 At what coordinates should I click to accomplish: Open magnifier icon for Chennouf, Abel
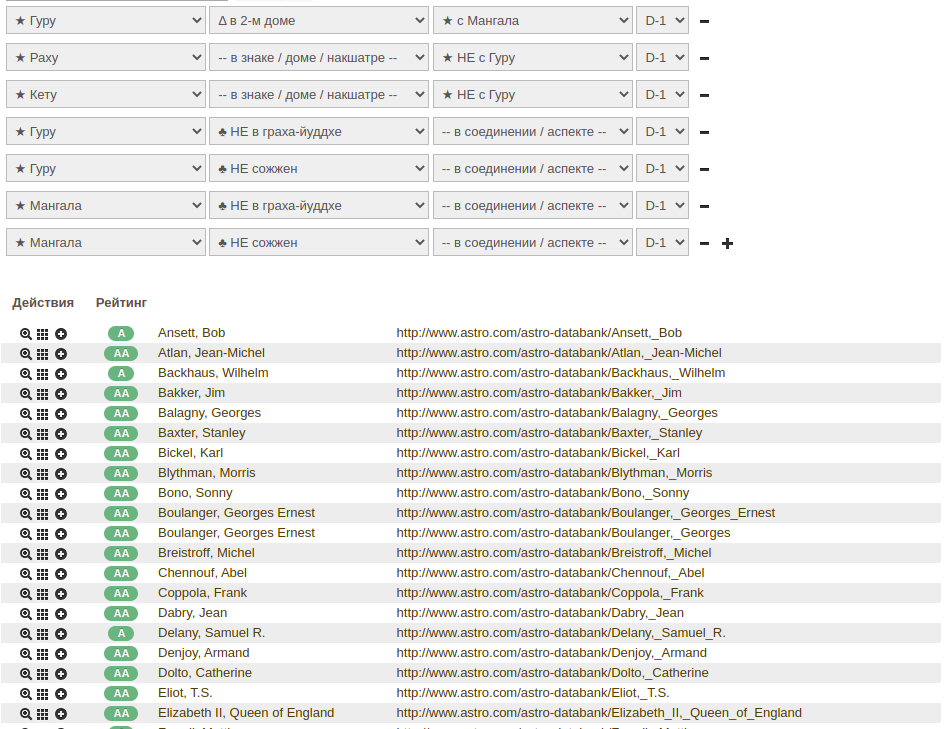pyautogui.click(x=25, y=574)
